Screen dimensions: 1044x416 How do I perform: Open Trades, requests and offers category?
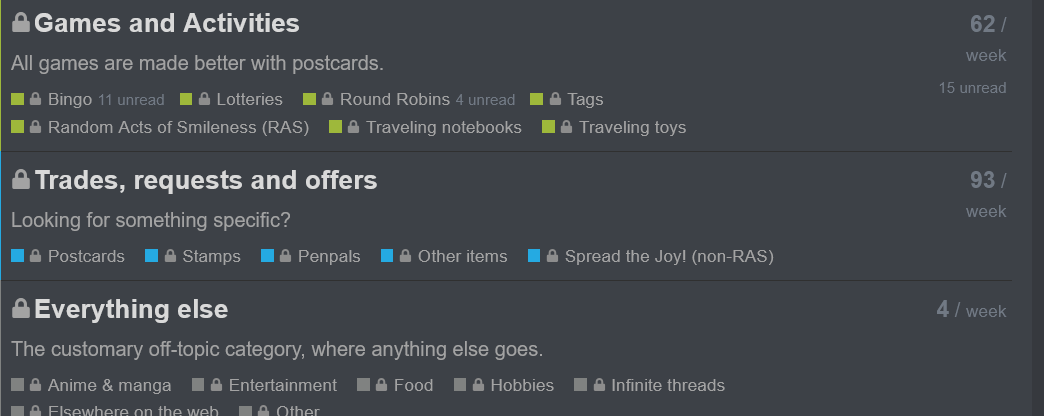pyautogui.click(x=206, y=180)
